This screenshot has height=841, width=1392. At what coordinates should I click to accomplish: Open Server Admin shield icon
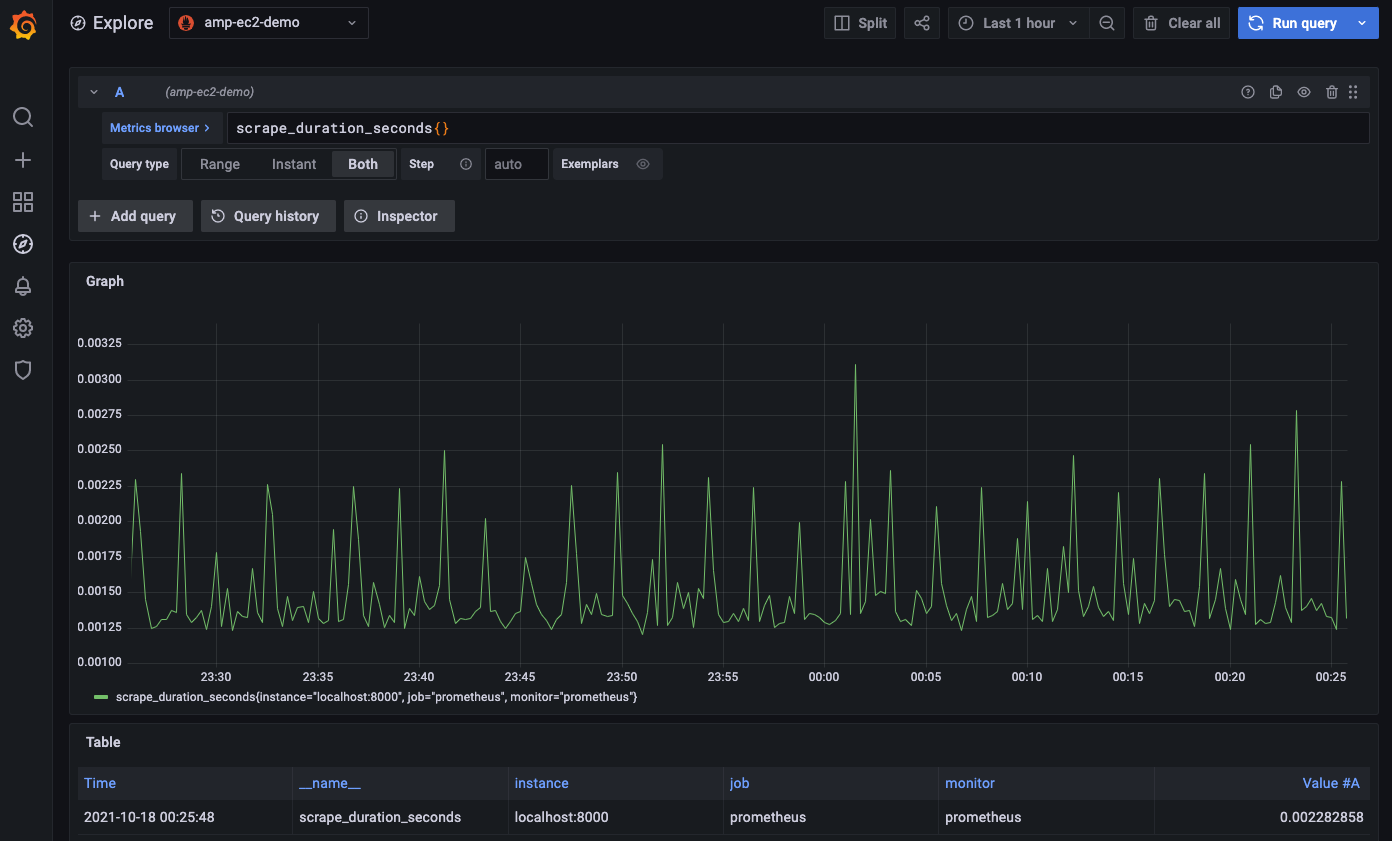click(23, 370)
